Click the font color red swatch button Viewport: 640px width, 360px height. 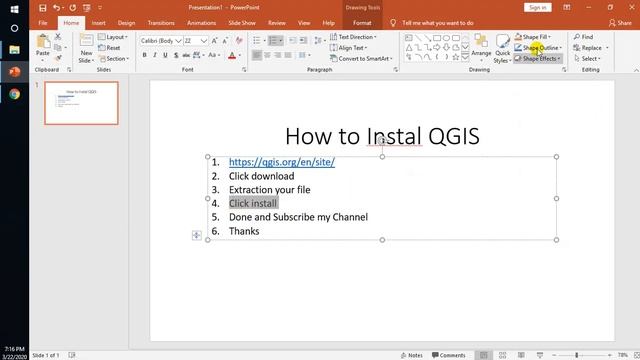[232, 56]
